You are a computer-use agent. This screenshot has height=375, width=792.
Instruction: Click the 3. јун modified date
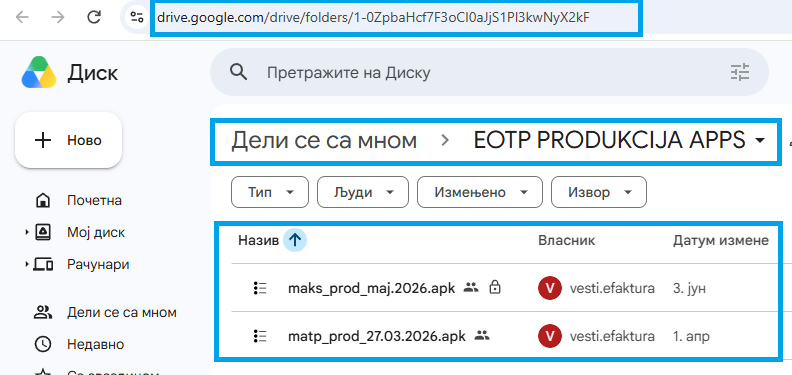coord(689,289)
